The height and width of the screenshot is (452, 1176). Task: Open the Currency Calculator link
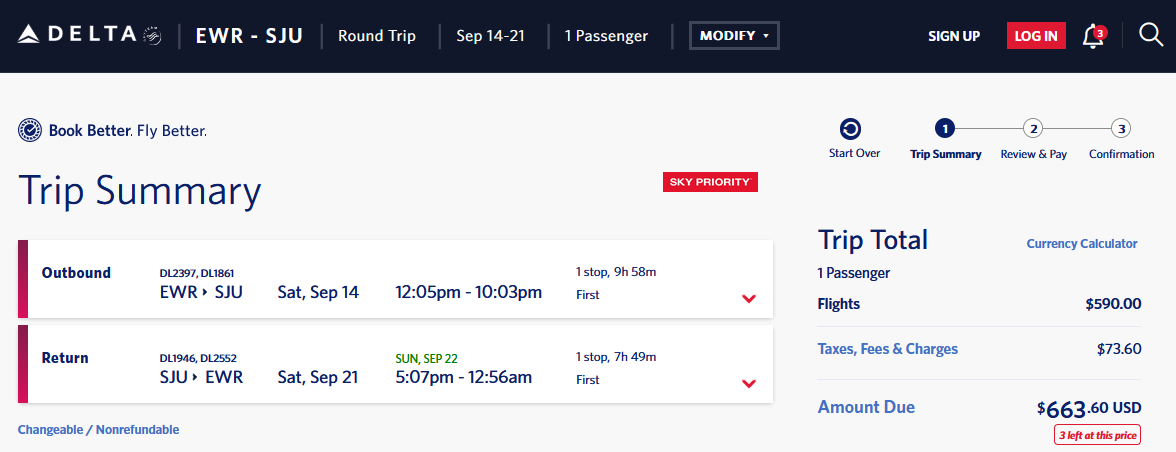[1082, 244]
